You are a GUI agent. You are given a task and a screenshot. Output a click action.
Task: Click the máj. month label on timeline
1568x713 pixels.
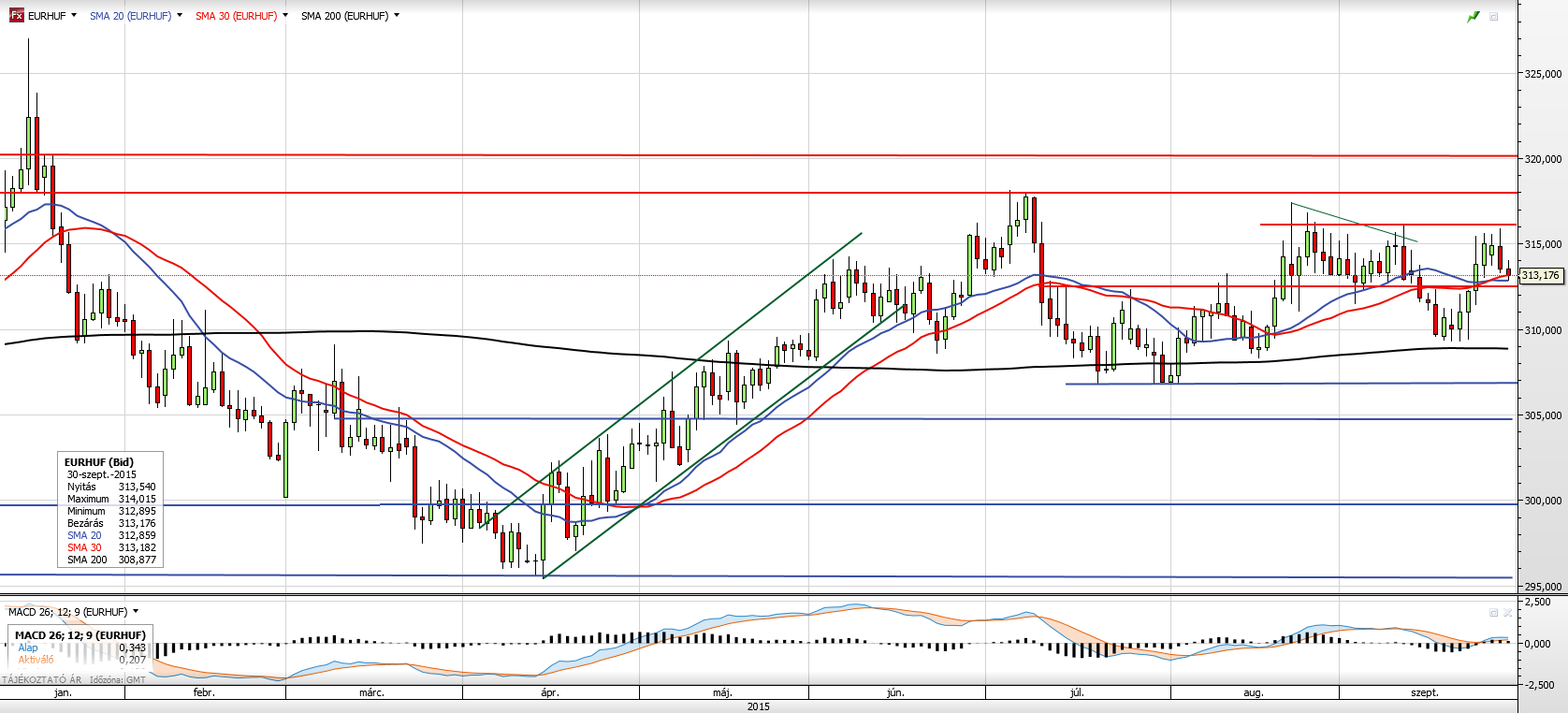point(722,692)
